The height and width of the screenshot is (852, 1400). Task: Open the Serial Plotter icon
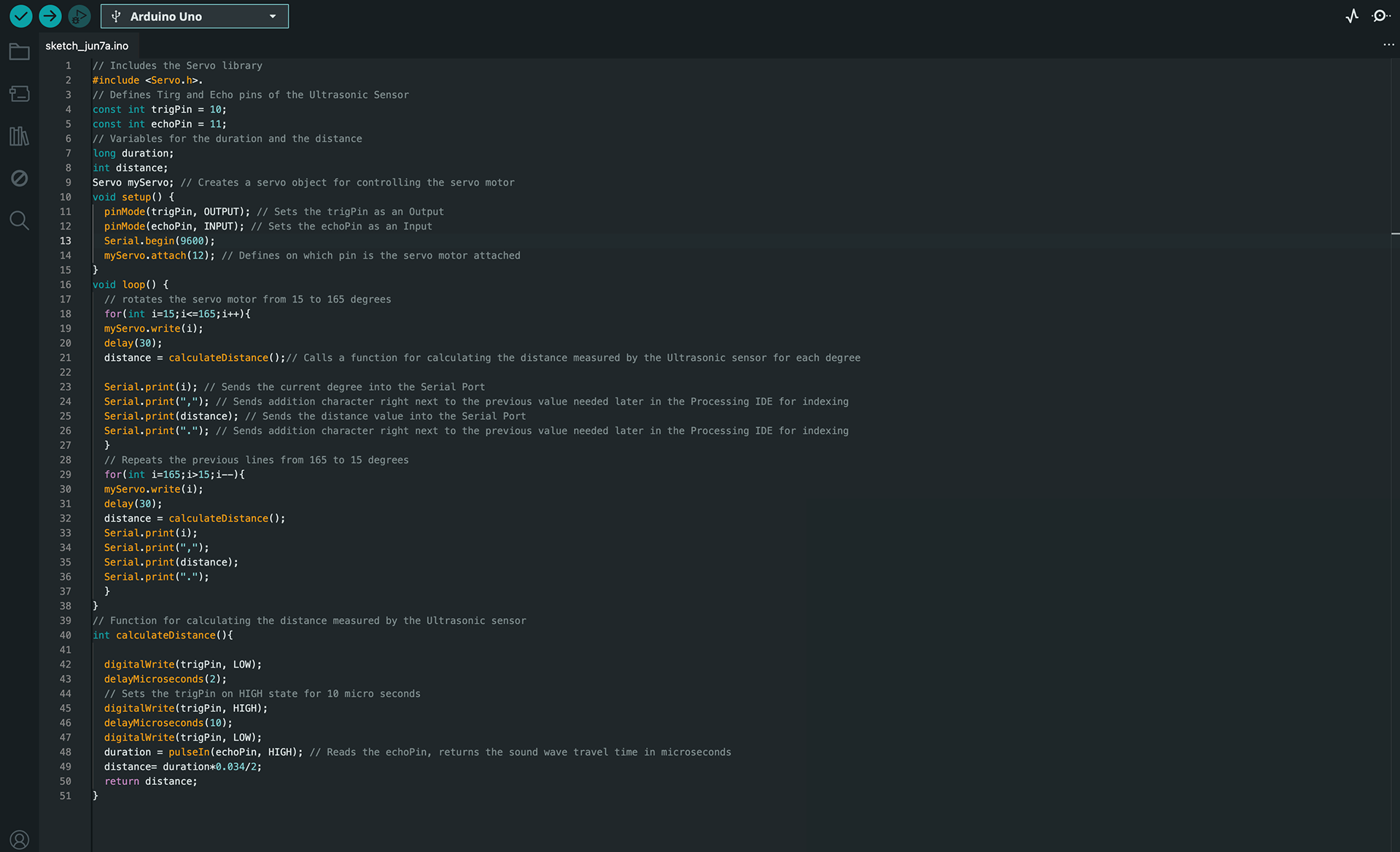pos(1353,16)
